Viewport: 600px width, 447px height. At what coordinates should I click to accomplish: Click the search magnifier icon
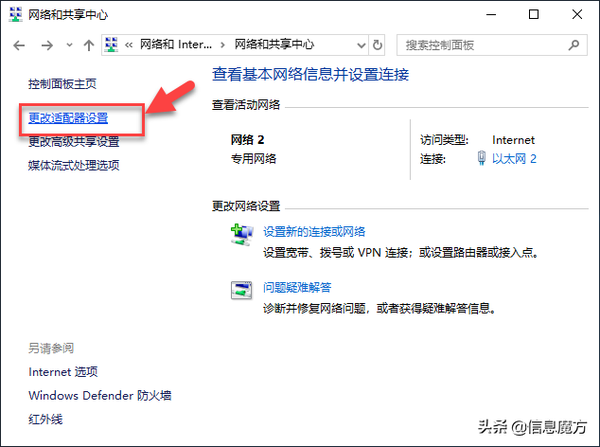(x=574, y=45)
